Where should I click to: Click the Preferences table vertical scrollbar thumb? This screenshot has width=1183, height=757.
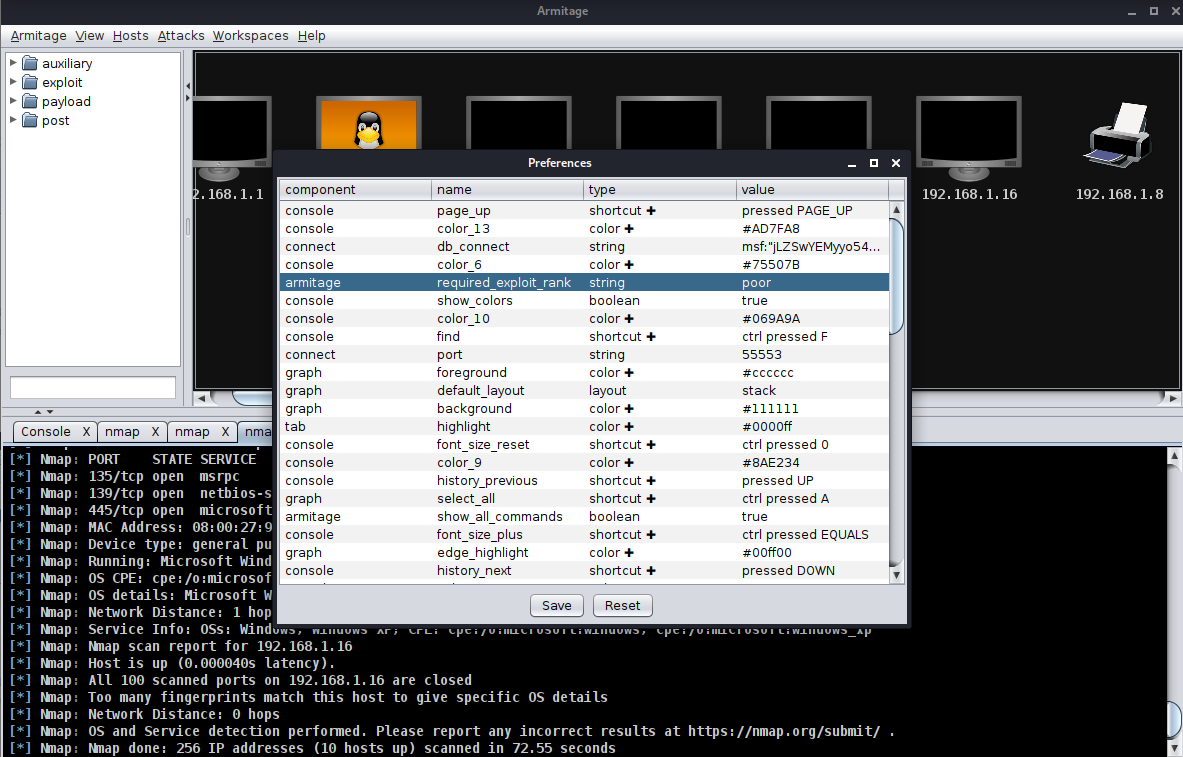(x=896, y=275)
